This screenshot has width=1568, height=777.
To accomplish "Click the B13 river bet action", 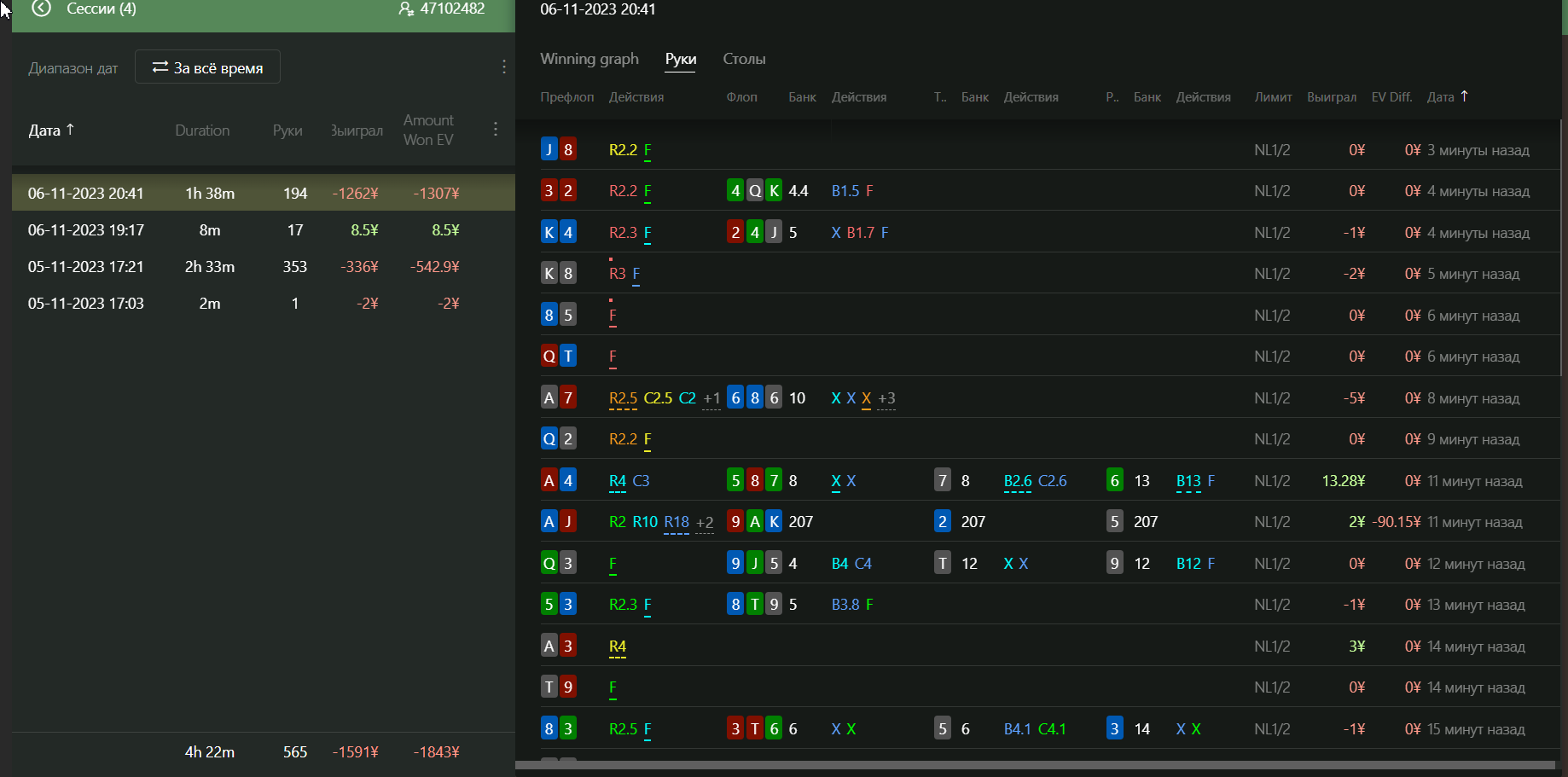I will 1188,481.
